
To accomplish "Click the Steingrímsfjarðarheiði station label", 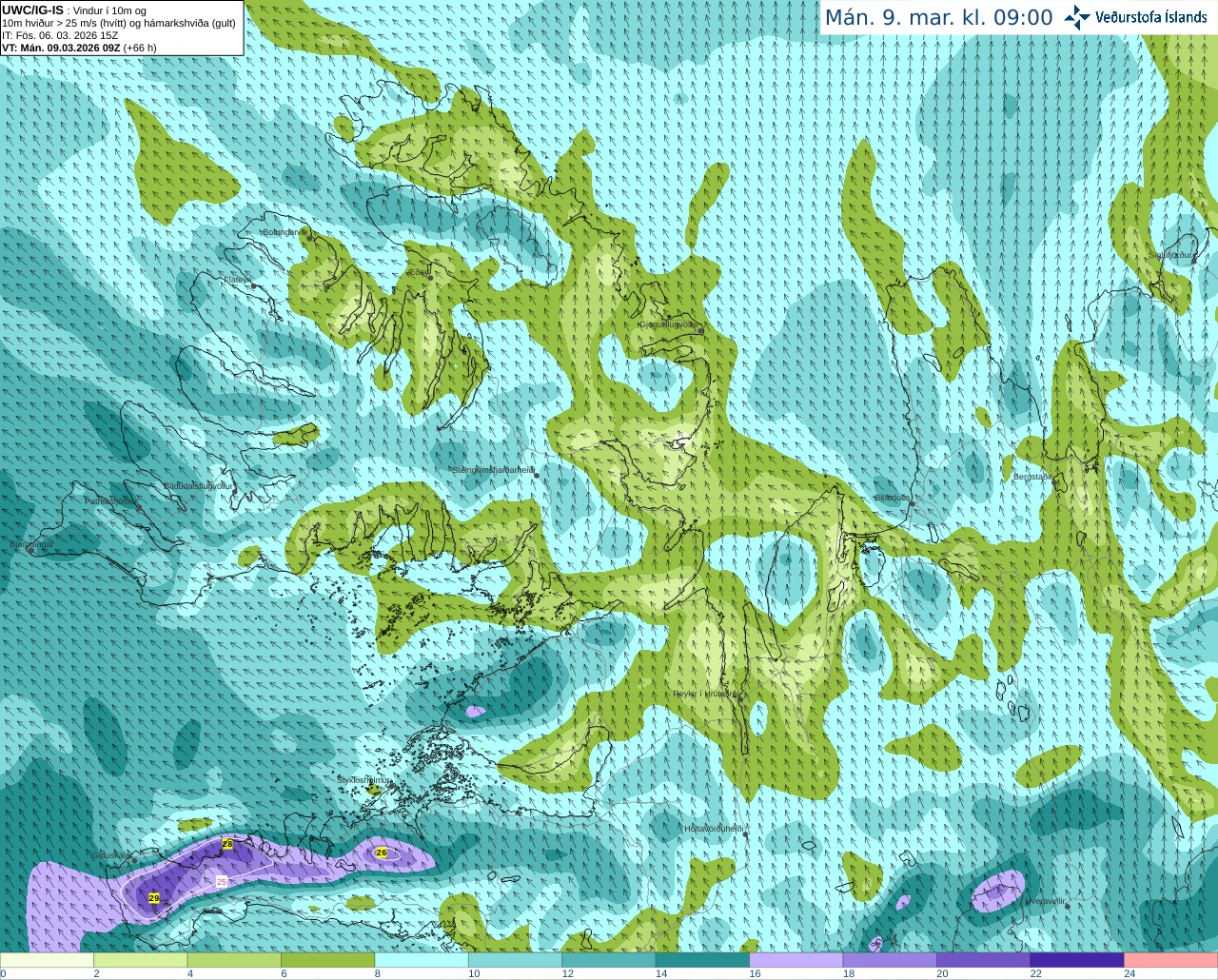I will pos(493,470).
